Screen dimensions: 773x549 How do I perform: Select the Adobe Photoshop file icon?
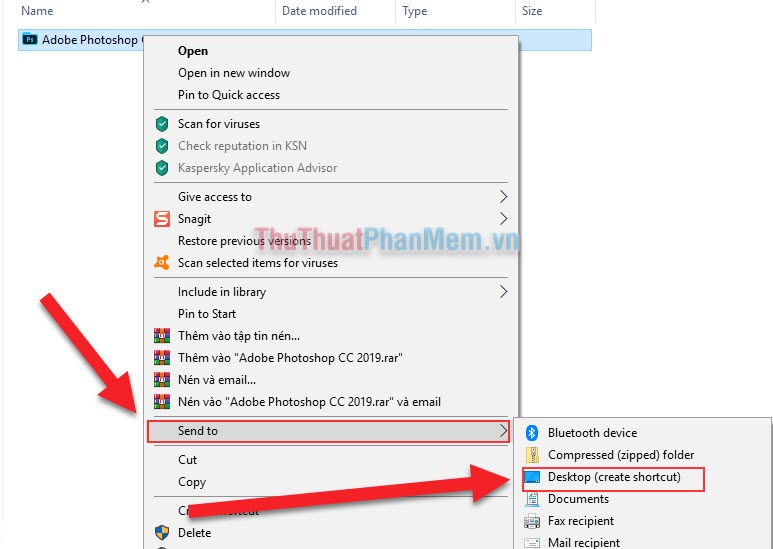click(x=30, y=39)
